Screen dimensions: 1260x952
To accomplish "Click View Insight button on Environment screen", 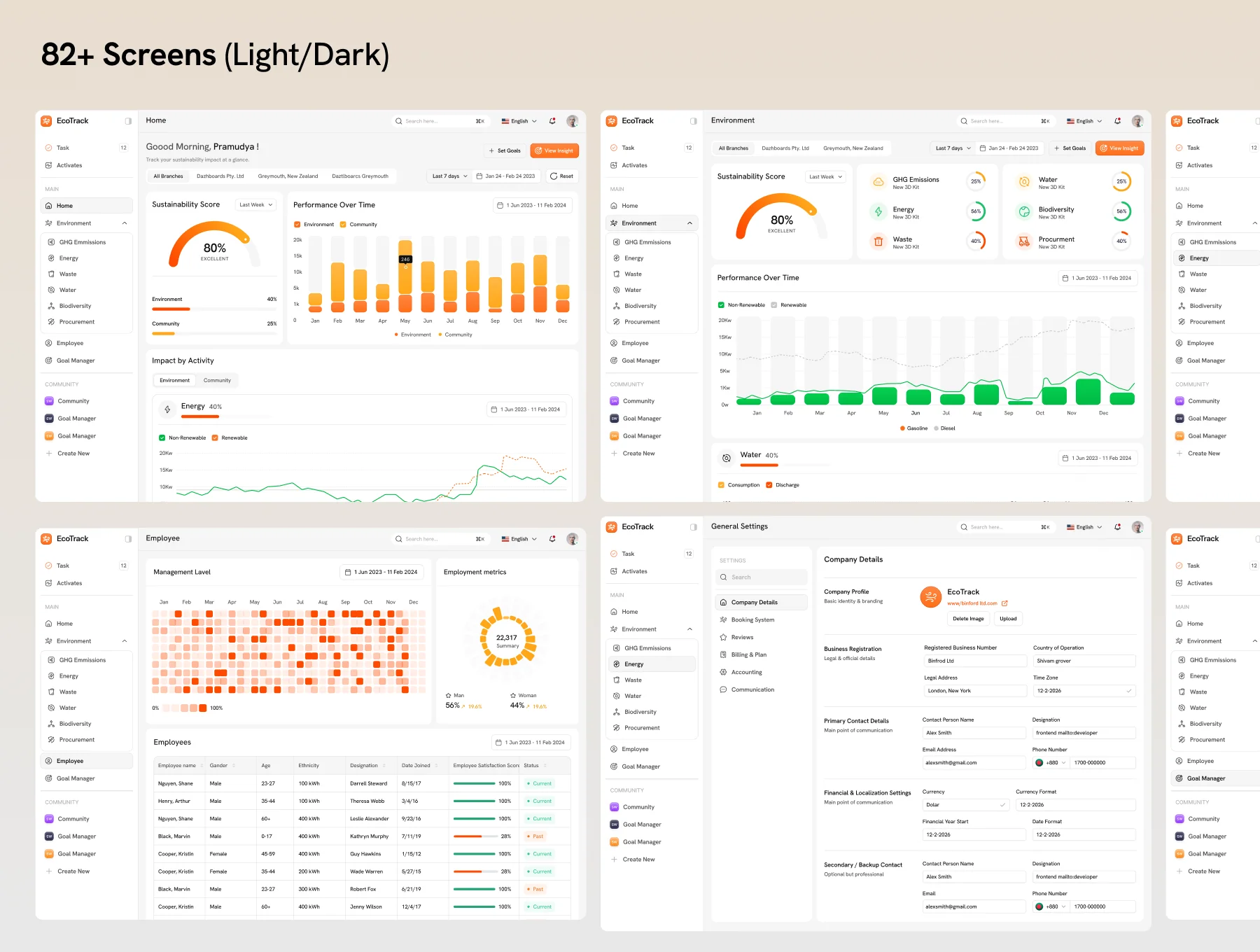I will coord(1120,148).
